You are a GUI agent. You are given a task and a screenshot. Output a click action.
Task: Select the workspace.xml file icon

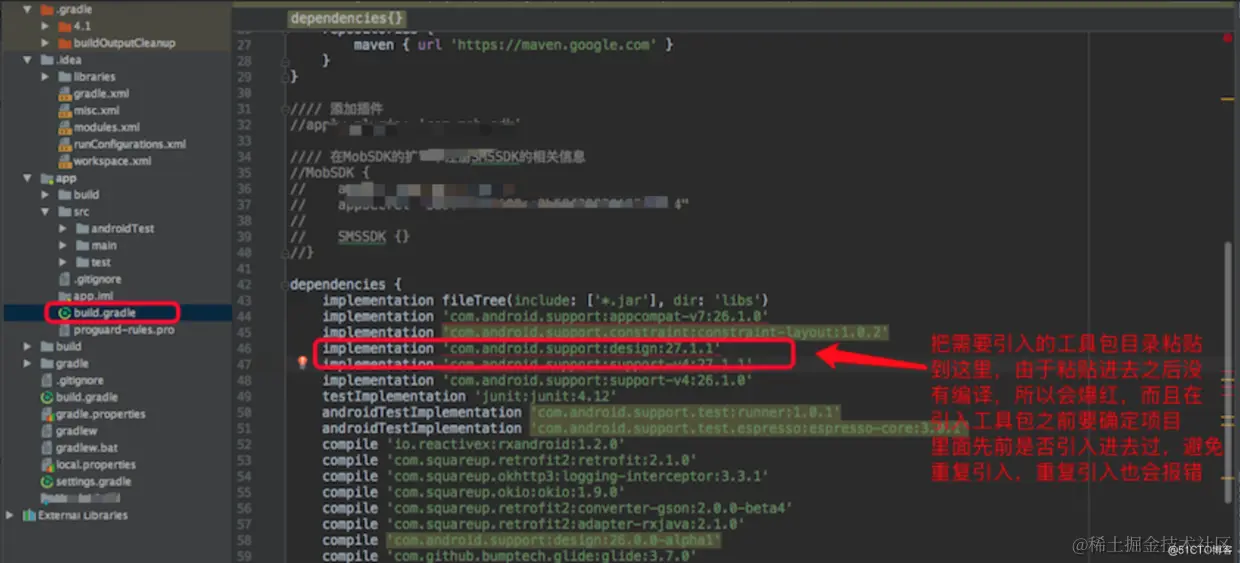coord(65,161)
